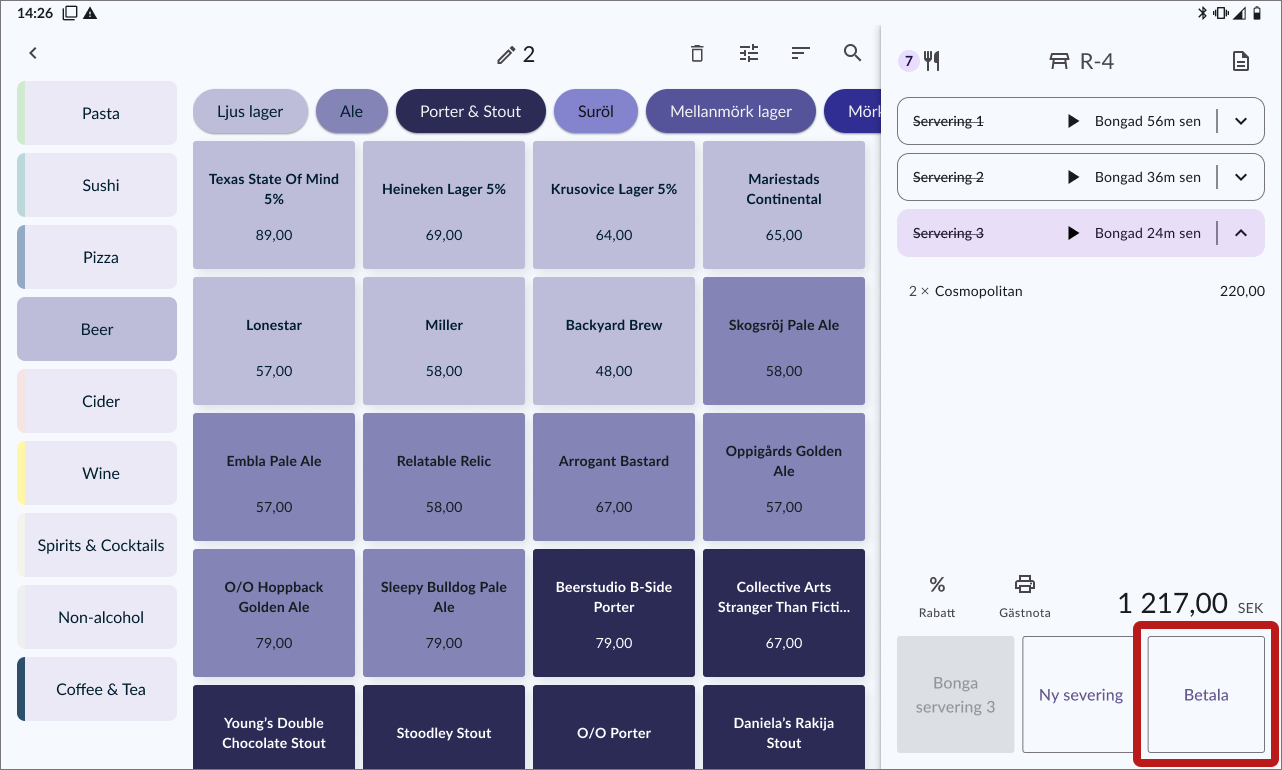
Task: Select the Porter & Stout filter chip
Action: [x=471, y=111]
